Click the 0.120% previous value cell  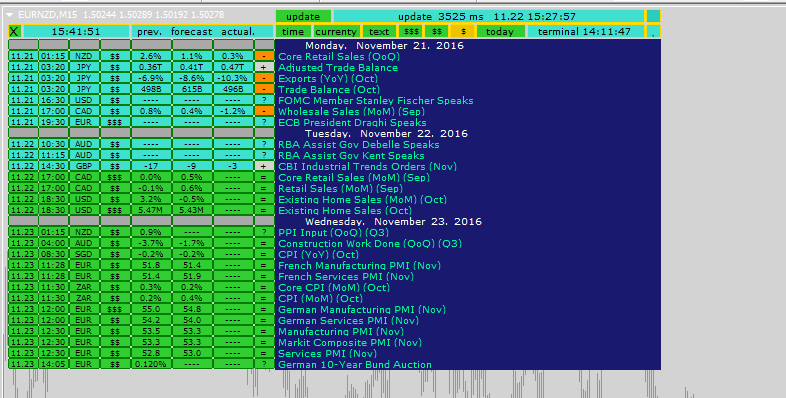(x=151, y=364)
